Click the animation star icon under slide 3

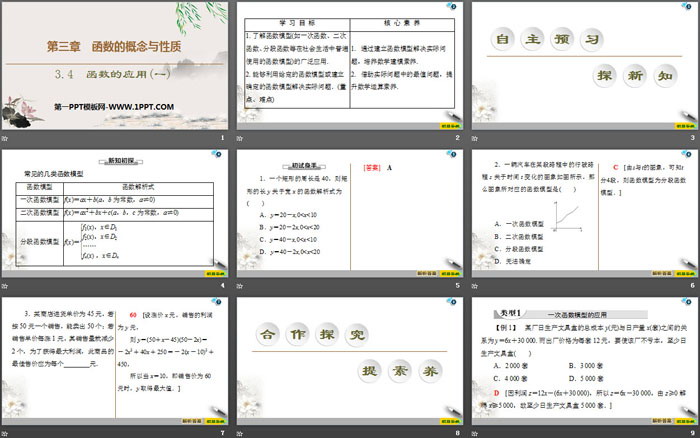(475, 138)
